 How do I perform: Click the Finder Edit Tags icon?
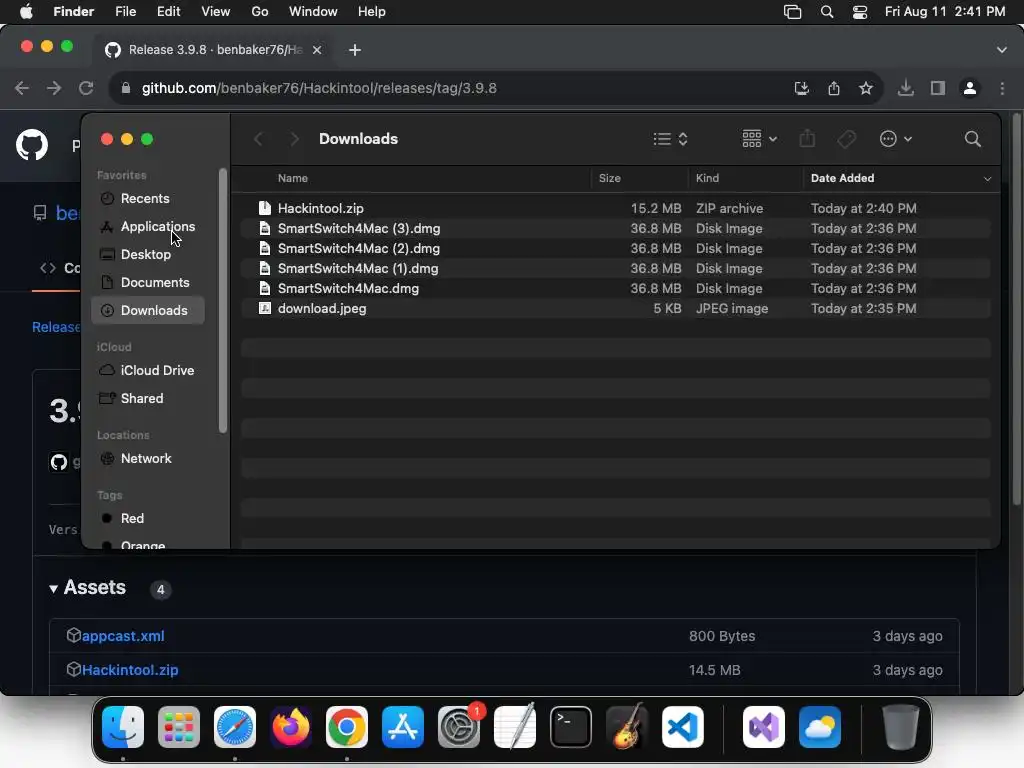[x=846, y=139]
